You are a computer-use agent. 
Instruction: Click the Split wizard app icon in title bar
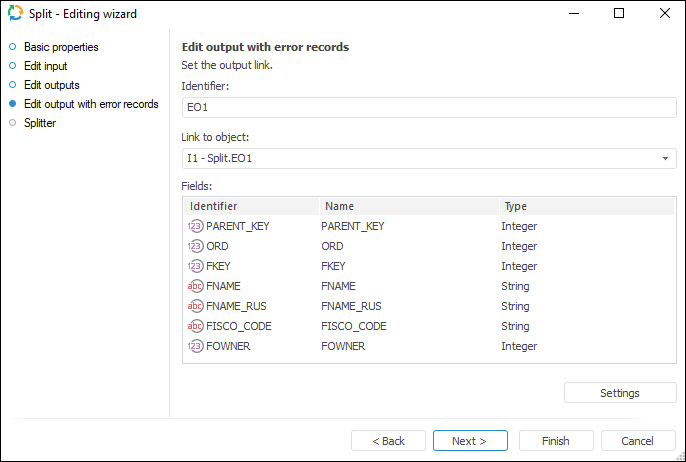pyautogui.click(x=14, y=14)
